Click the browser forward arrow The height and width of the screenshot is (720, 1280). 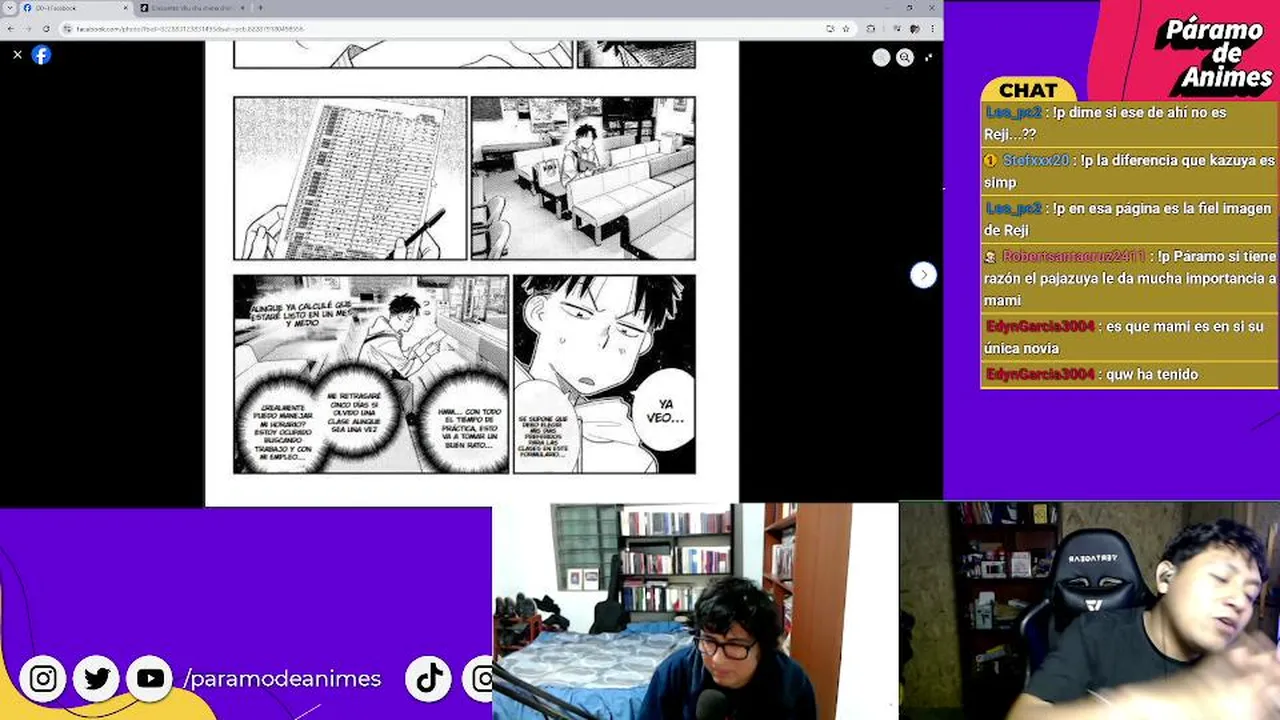pos(27,29)
